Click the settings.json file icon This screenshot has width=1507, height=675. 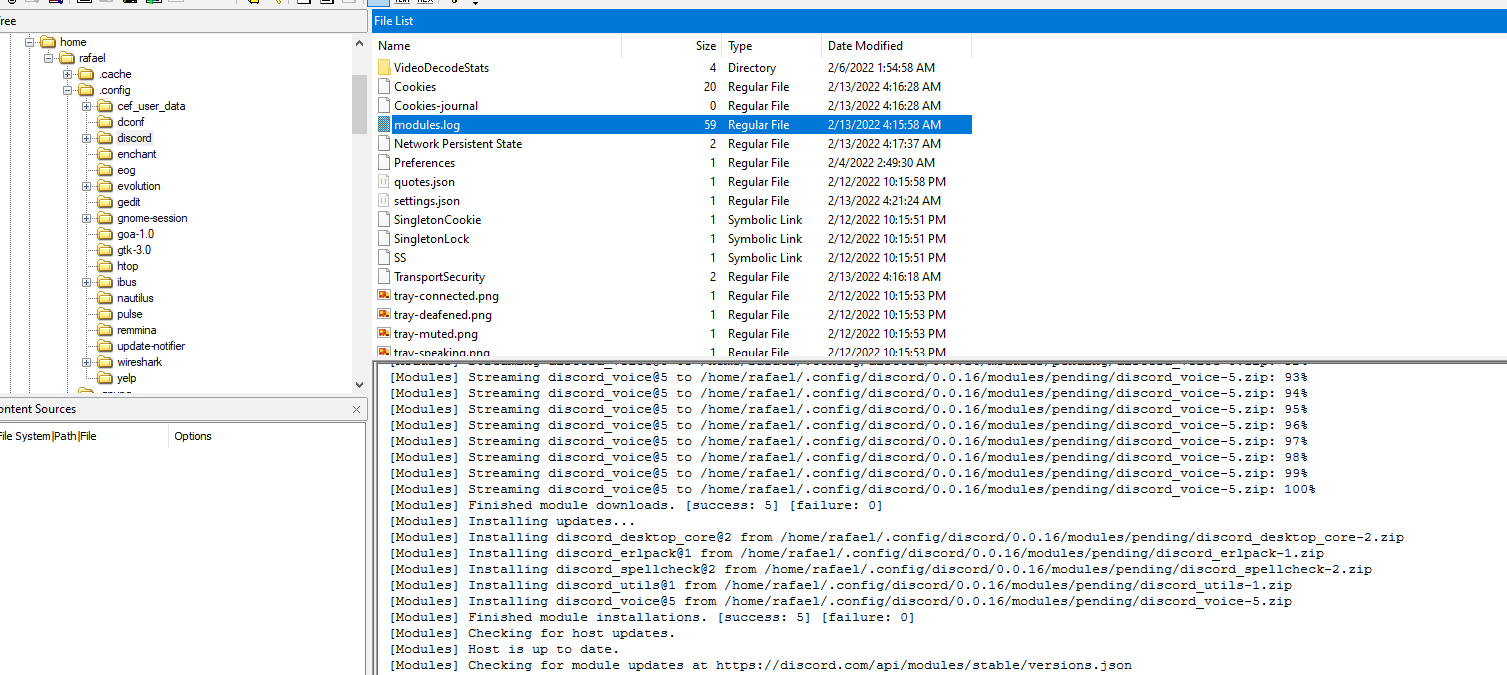(x=384, y=201)
